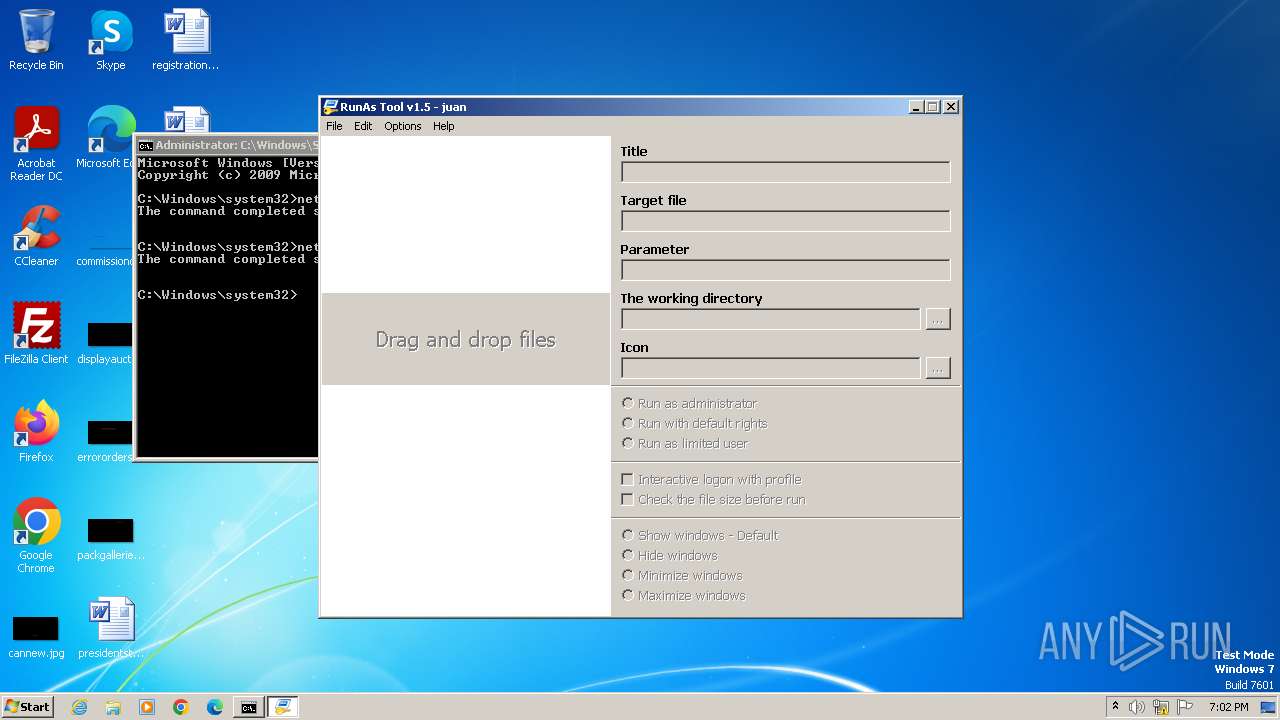Open the Edit menu in RunAs Tool

point(363,126)
